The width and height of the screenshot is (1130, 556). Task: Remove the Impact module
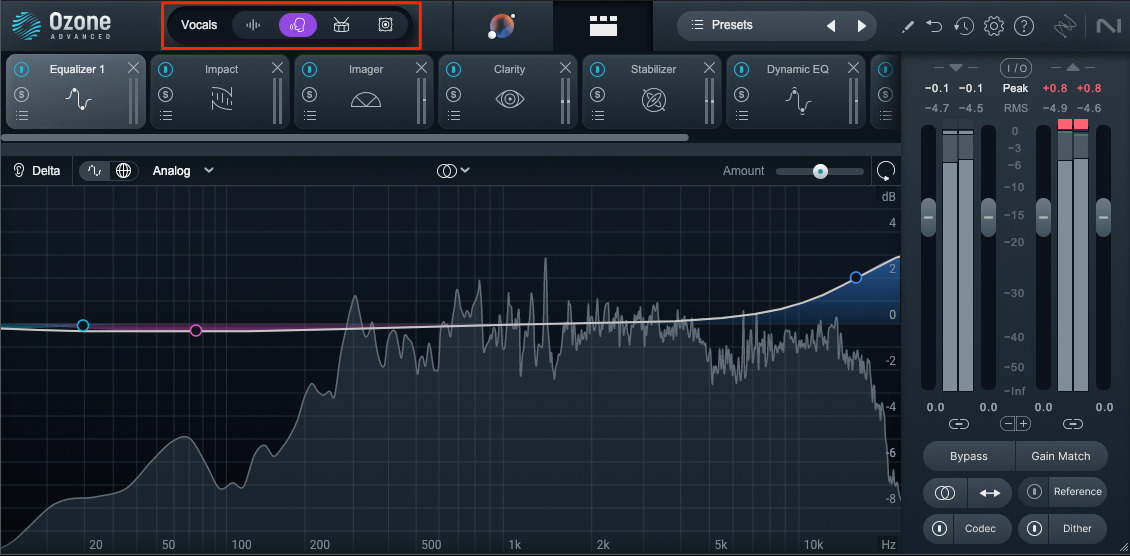[277, 68]
